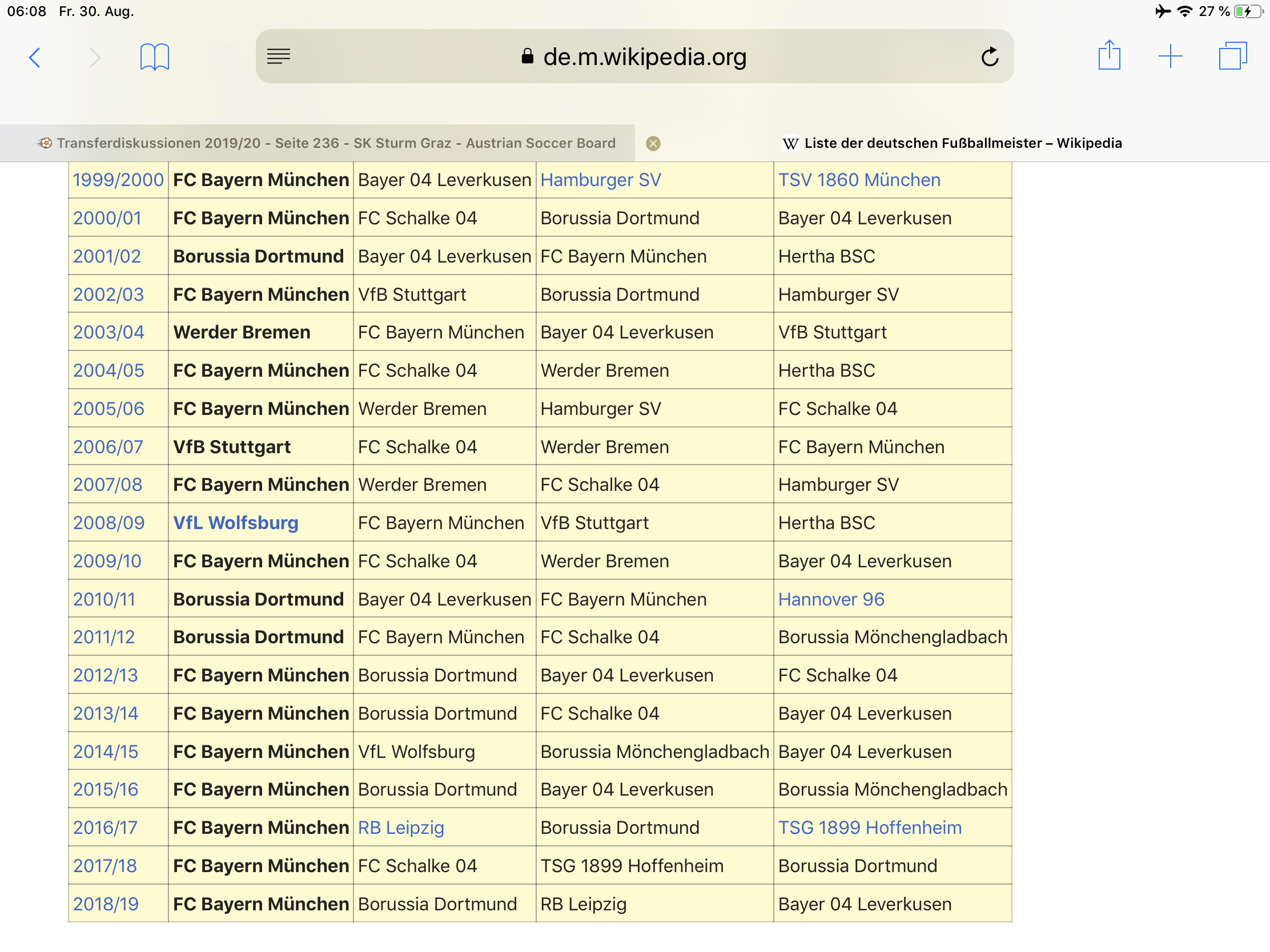Open the 2006/07 season link

pos(108,447)
